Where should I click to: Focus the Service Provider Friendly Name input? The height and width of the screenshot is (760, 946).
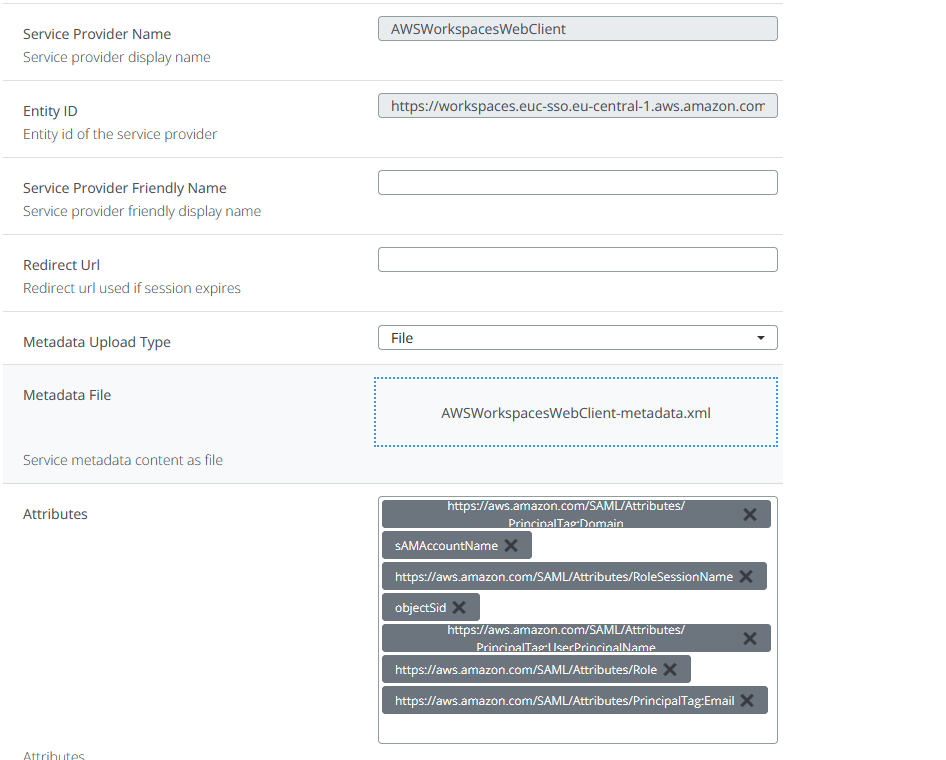click(577, 183)
